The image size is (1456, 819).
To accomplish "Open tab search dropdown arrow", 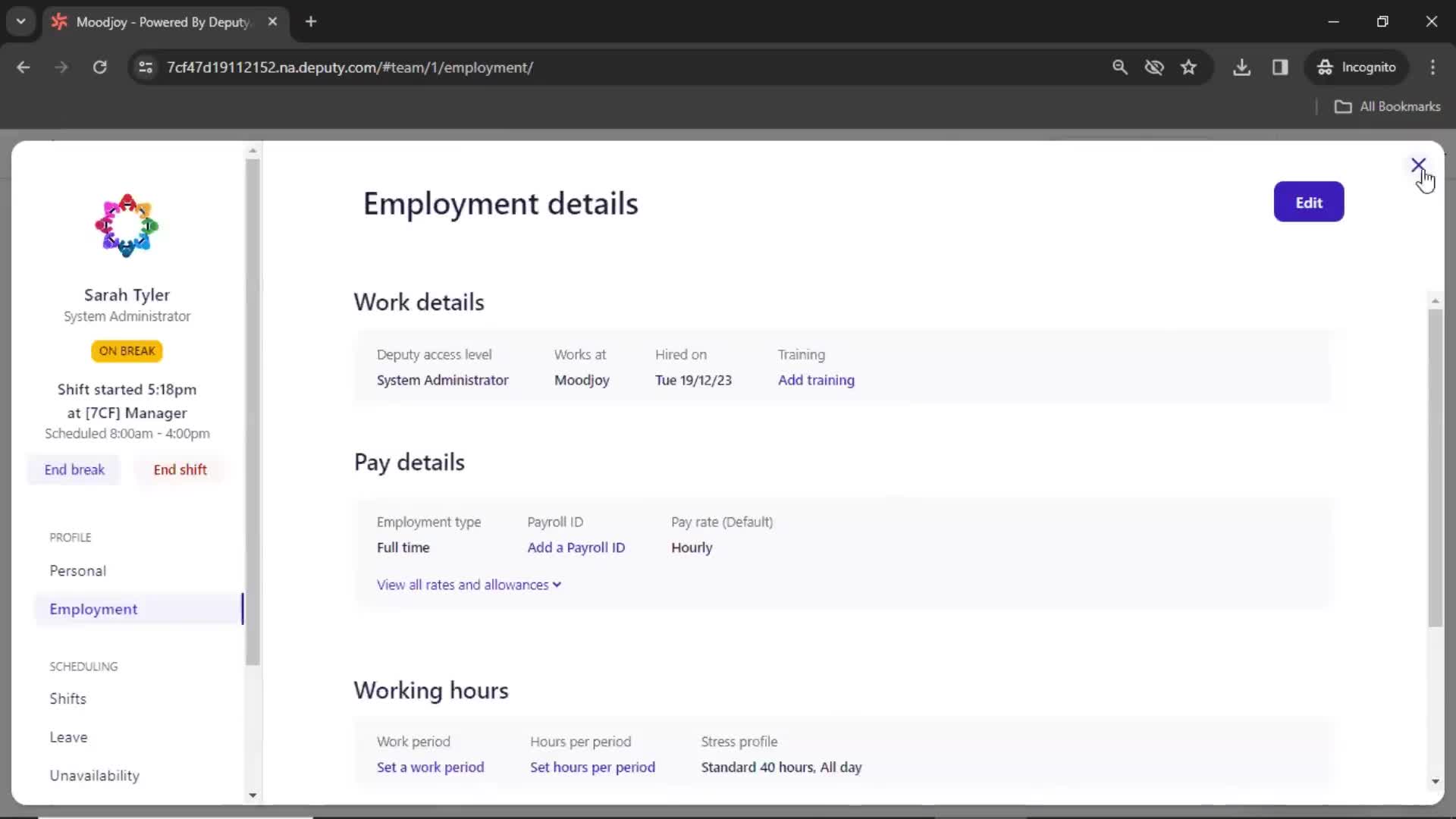I will pyautogui.click(x=21, y=22).
